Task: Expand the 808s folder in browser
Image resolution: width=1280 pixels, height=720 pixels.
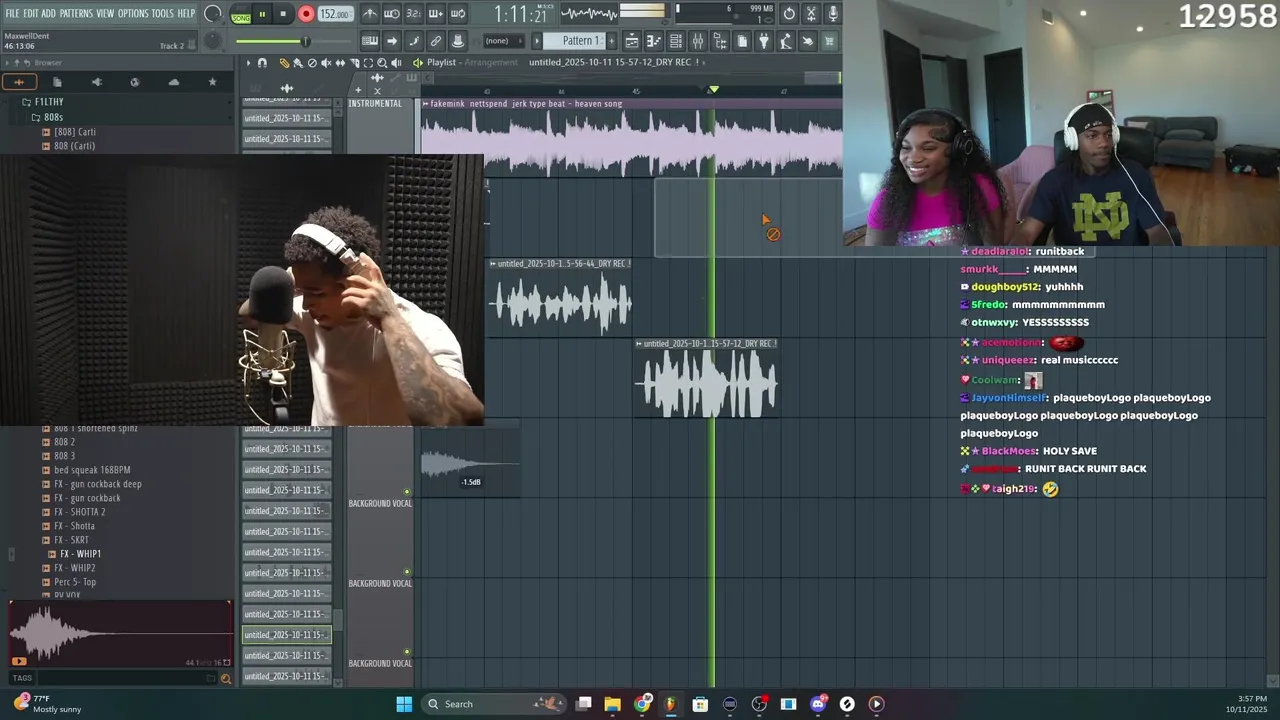Action: coord(52,117)
